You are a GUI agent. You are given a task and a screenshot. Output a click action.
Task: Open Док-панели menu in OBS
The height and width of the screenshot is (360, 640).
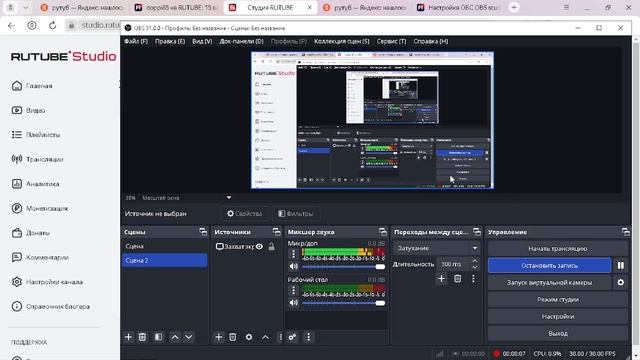(241, 41)
